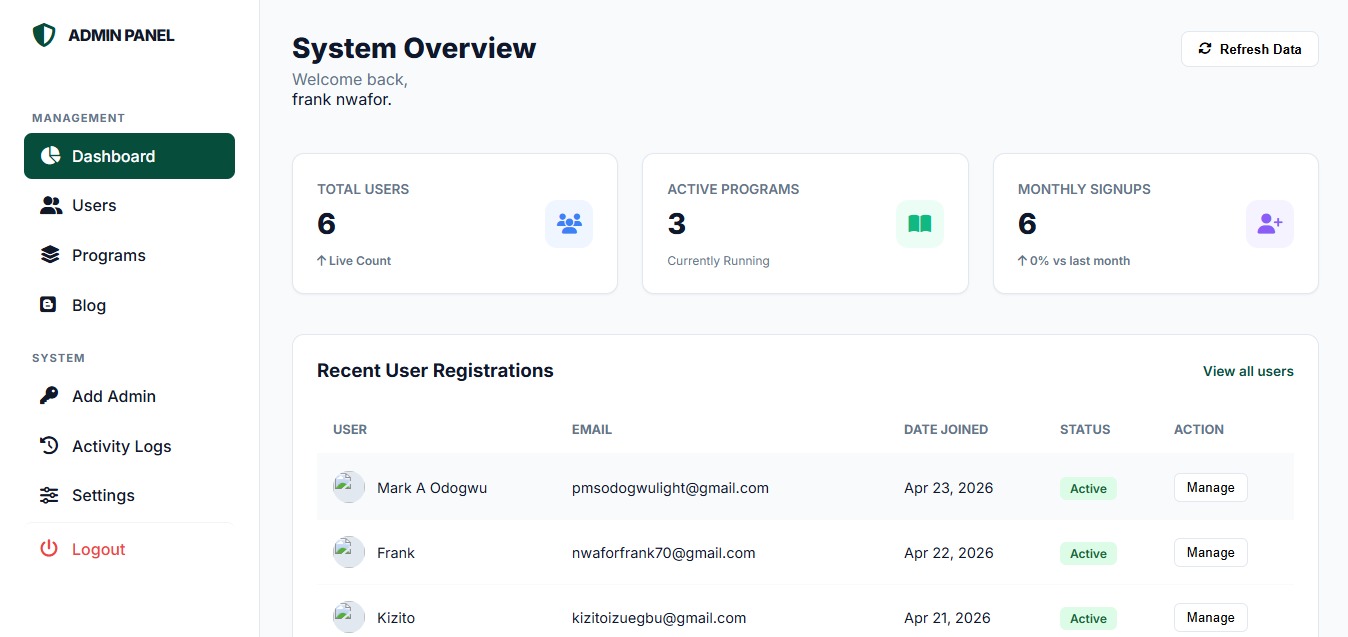Click the Active status badge for Frank
1348x637 pixels.
tap(1088, 554)
